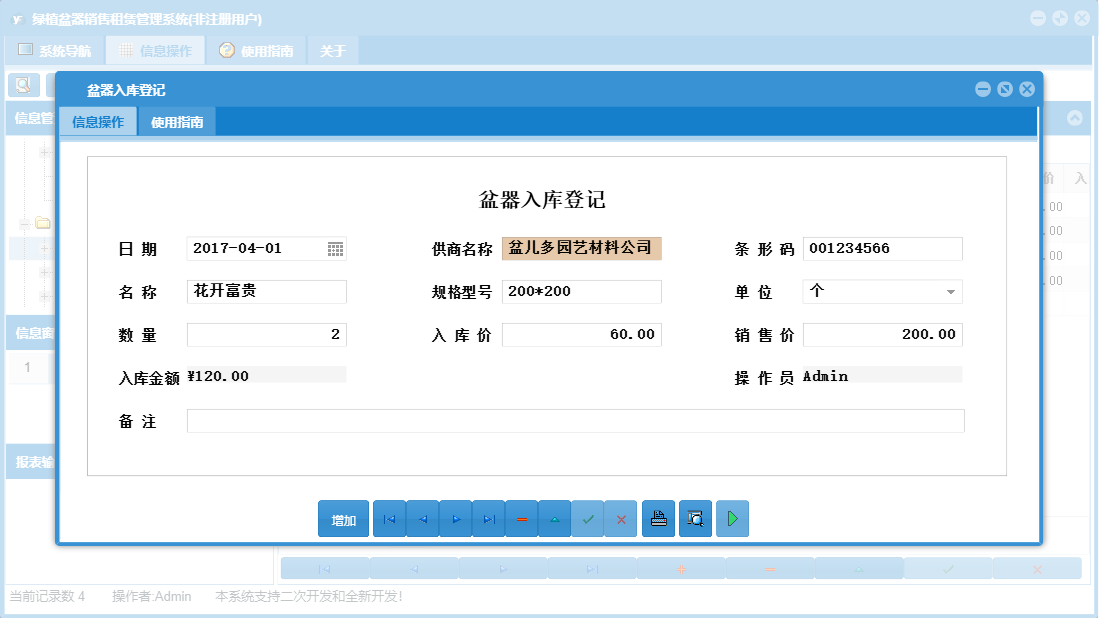Image resolution: width=1099 pixels, height=618 pixels.
Task: Jump to the first record
Action: 389,518
